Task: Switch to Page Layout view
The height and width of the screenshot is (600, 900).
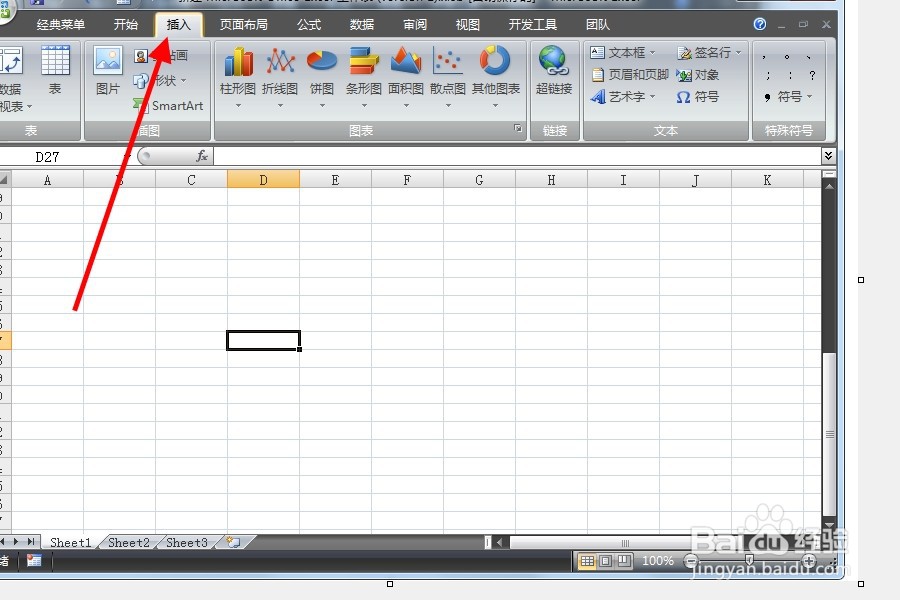Action: 606,561
